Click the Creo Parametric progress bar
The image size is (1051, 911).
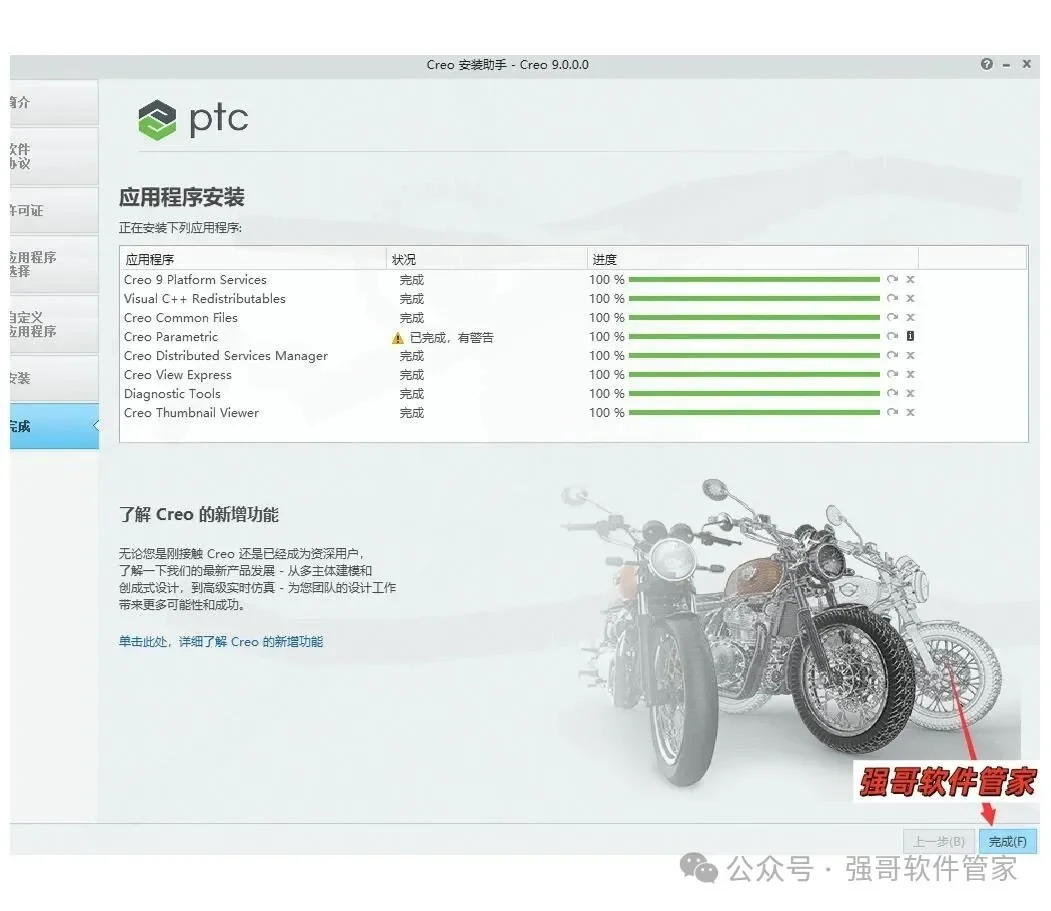tap(754, 337)
